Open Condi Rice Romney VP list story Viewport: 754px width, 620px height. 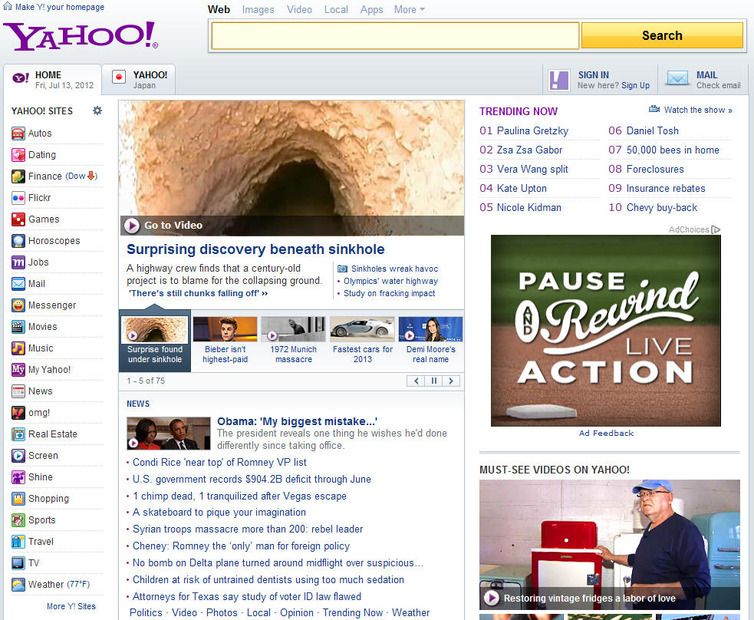[219, 462]
